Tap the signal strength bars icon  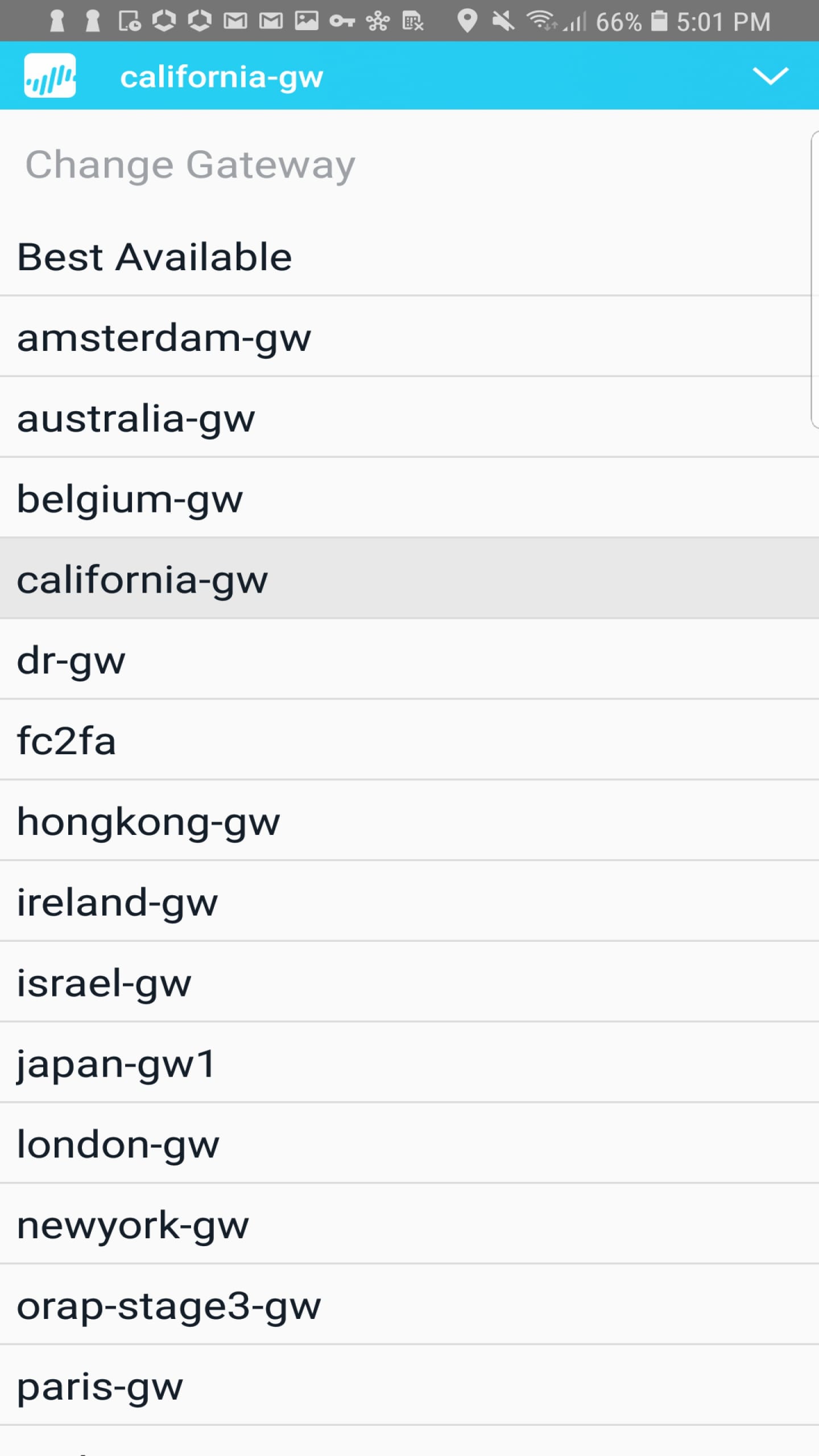(576, 22)
